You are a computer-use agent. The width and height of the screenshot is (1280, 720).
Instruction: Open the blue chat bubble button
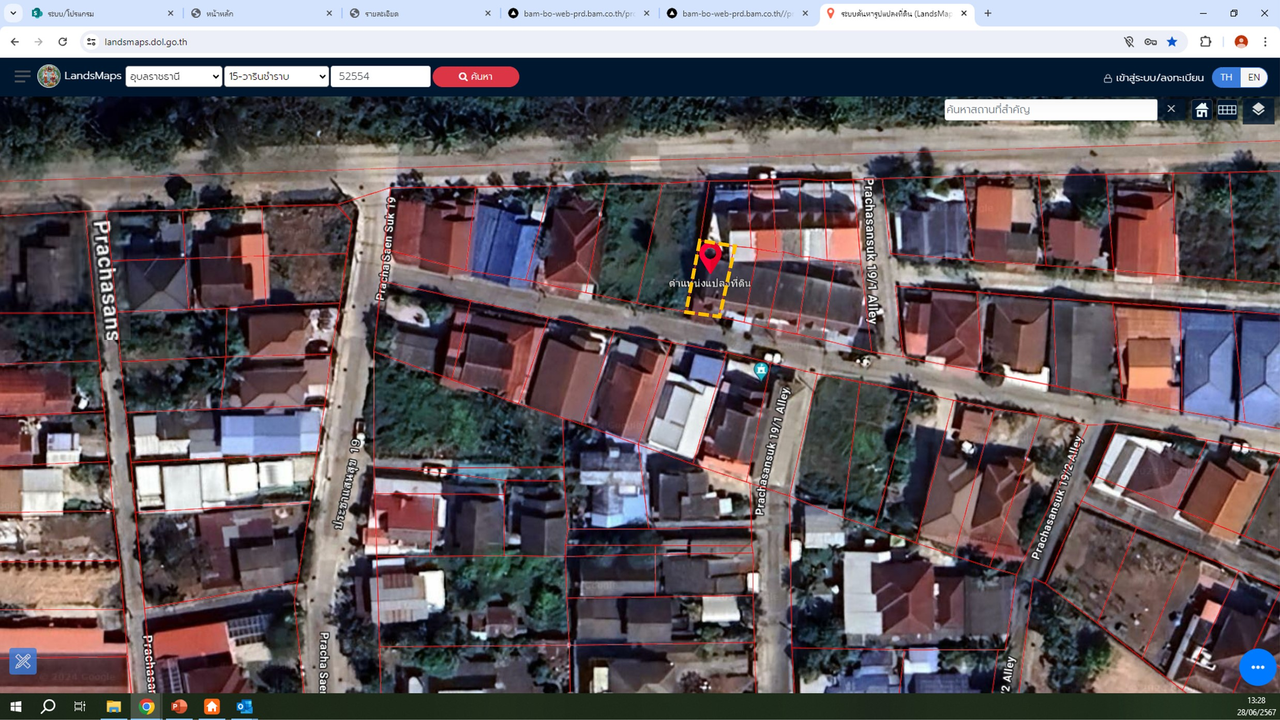click(1257, 667)
